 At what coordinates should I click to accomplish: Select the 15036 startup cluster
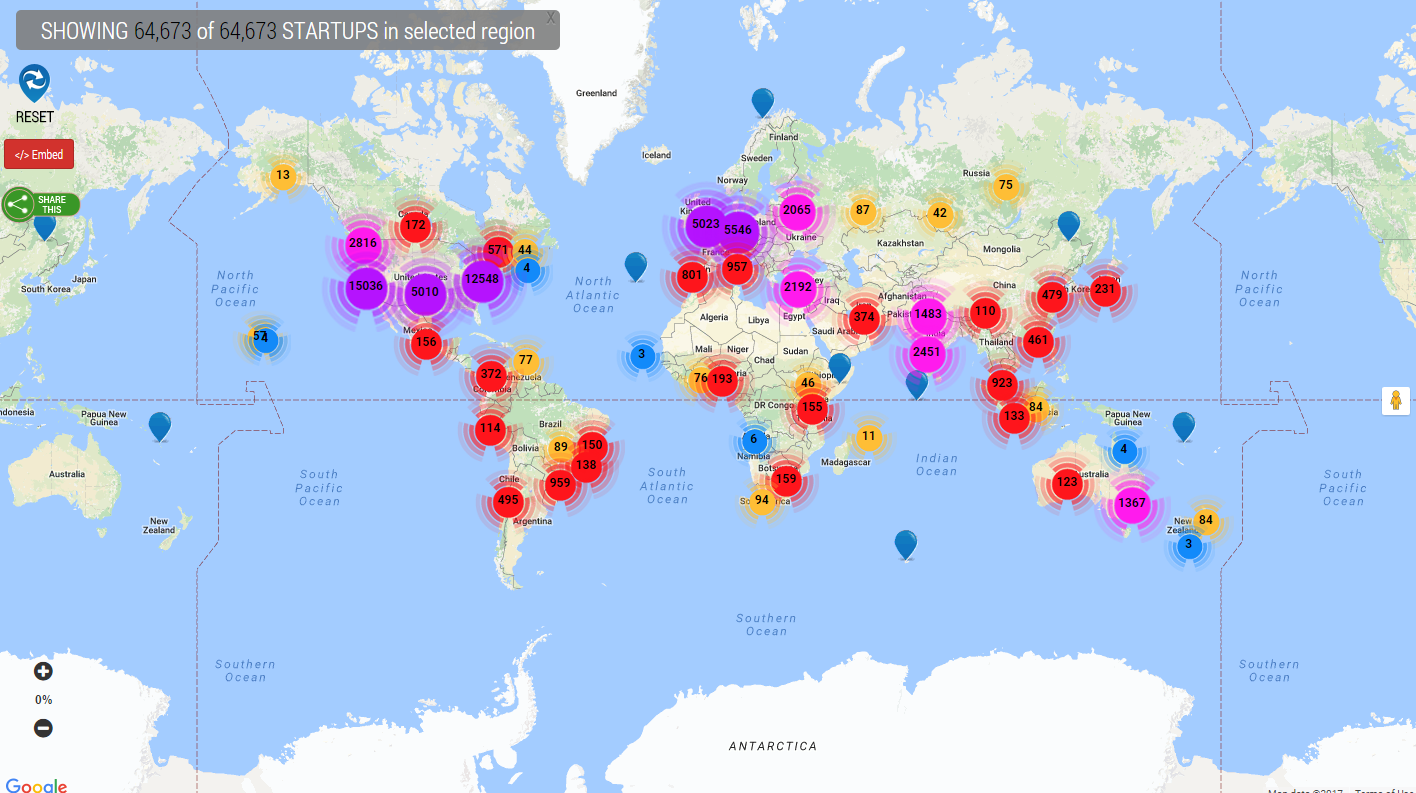point(366,286)
